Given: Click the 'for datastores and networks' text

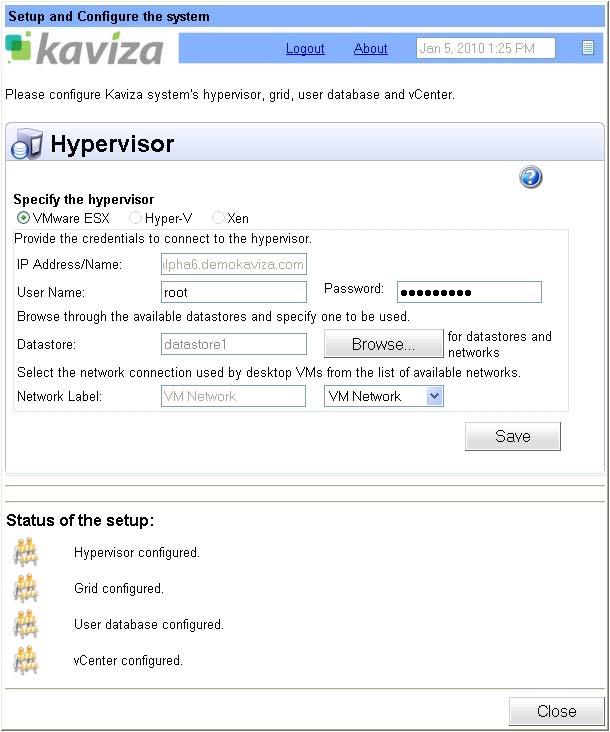Looking at the screenshot, I should pyautogui.click(x=500, y=344).
